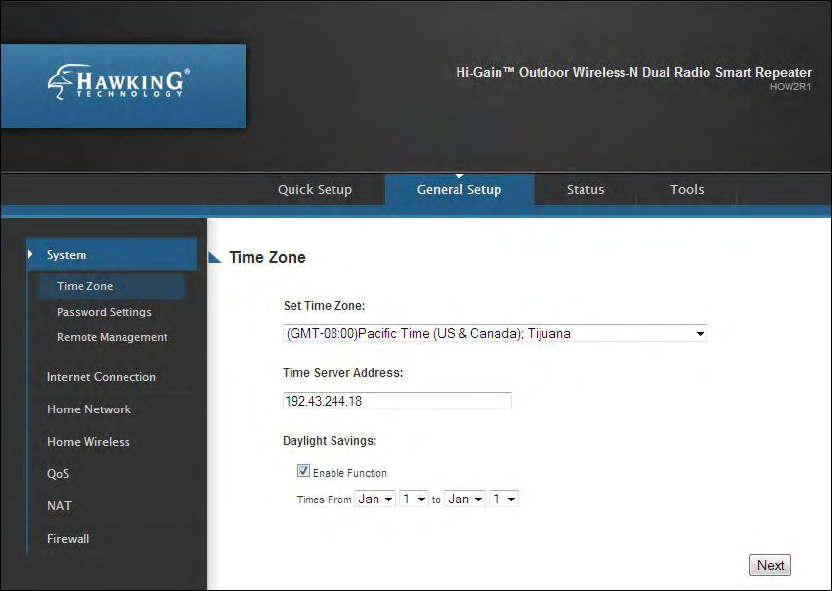Open the Tools tab

click(687, 189)
